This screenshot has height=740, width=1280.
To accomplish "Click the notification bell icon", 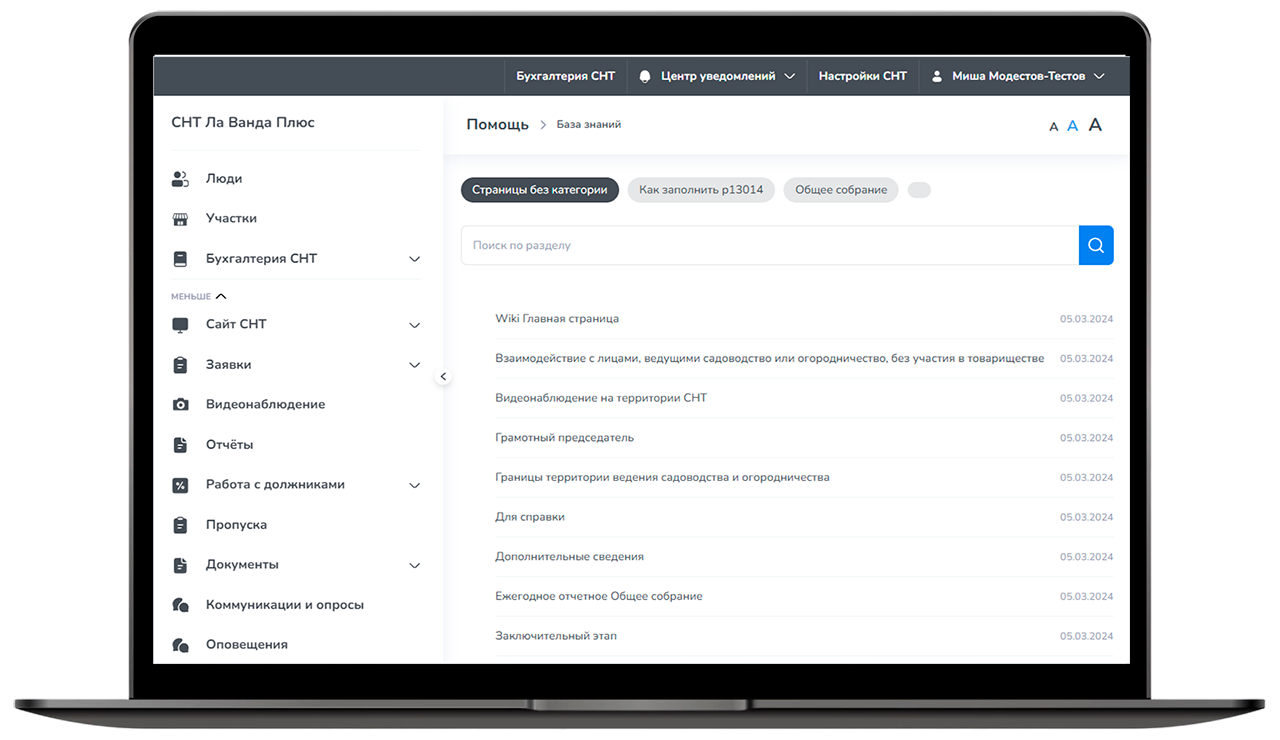I will (645, 76).
